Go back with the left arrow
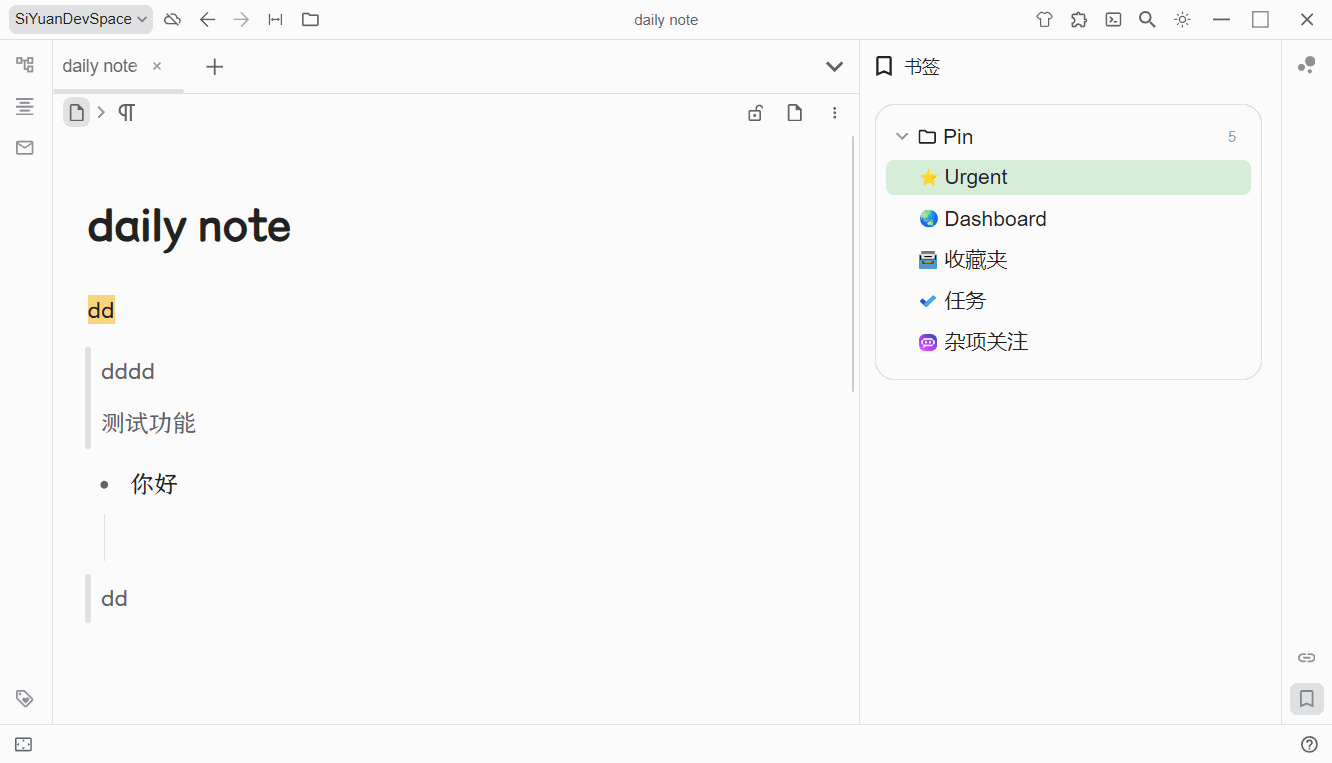This screenshot has width=1332, height=763. click(x=207, y=19)
